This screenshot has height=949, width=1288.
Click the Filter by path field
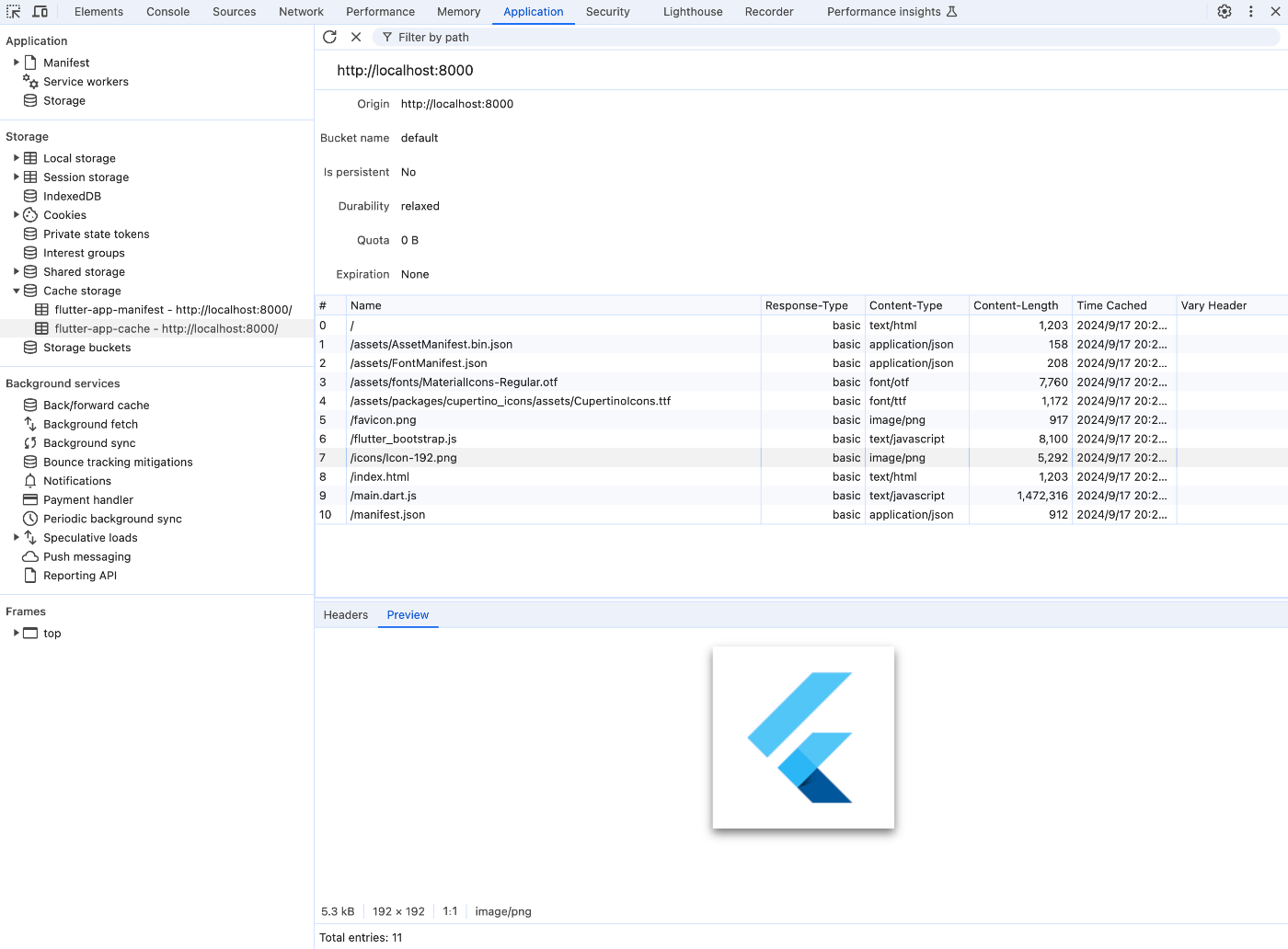[x=826, y=37]
